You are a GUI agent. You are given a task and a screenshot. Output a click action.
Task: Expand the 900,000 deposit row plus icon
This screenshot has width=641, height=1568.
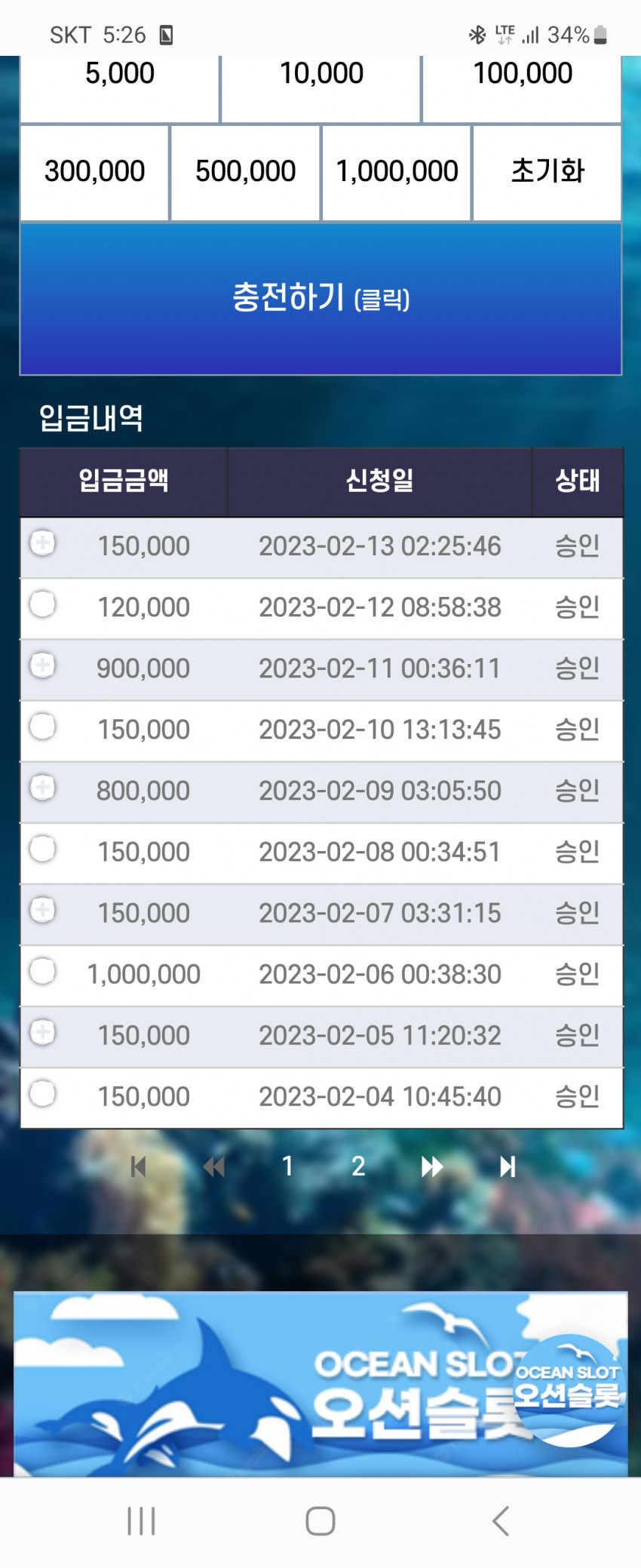point(42,665)
